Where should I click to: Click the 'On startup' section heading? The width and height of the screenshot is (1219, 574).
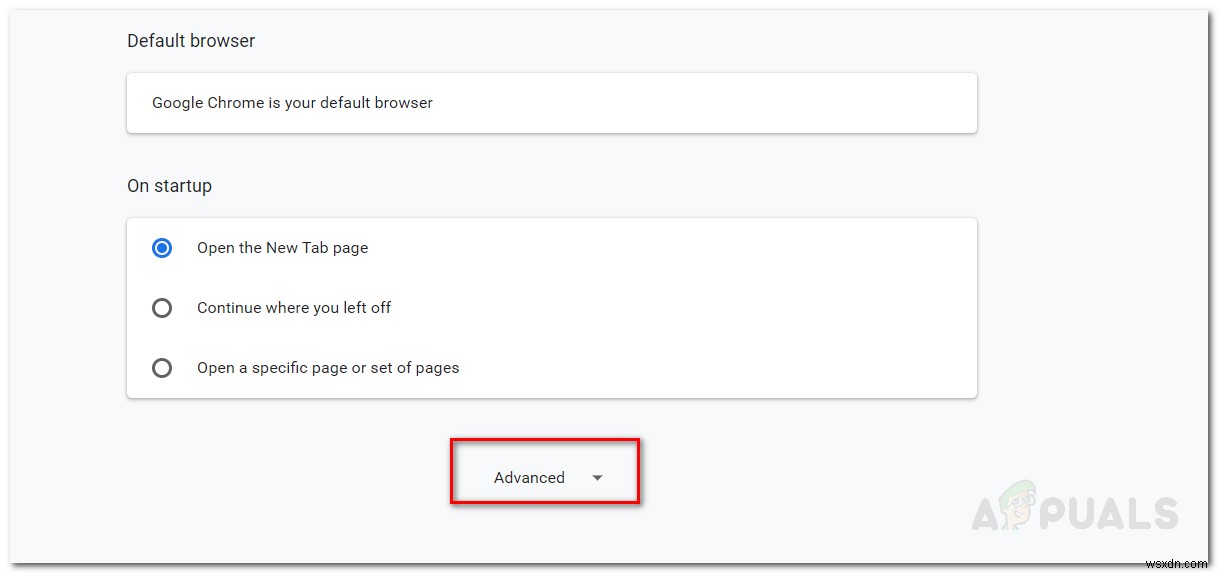[x=169, y=186]
